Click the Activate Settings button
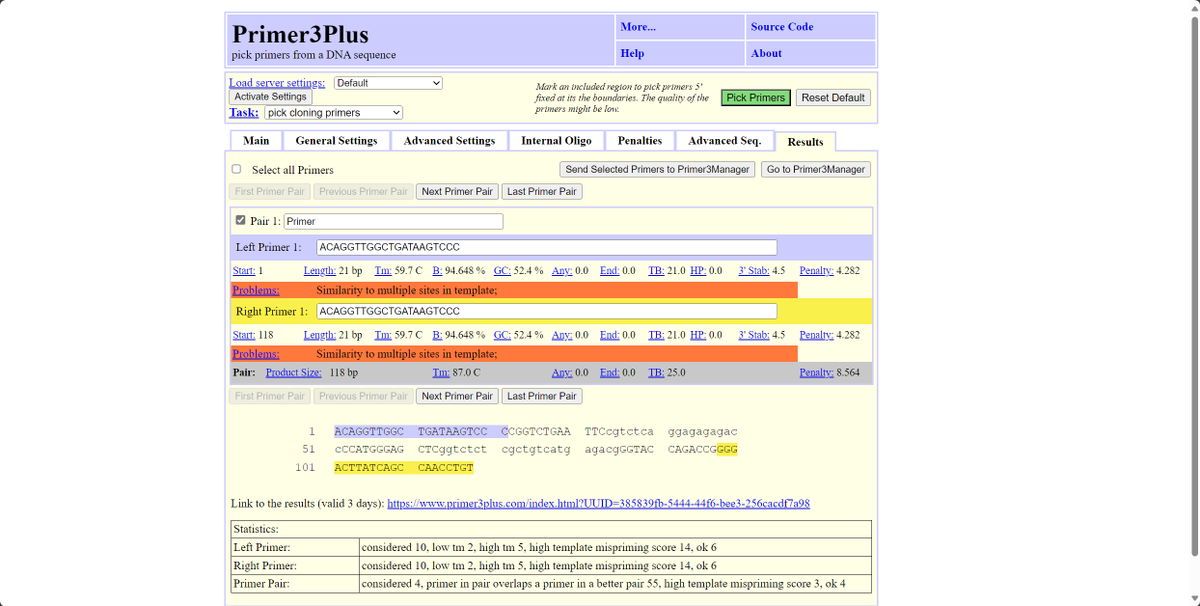The image size is (1200, 606). click(x=271, y=97)
